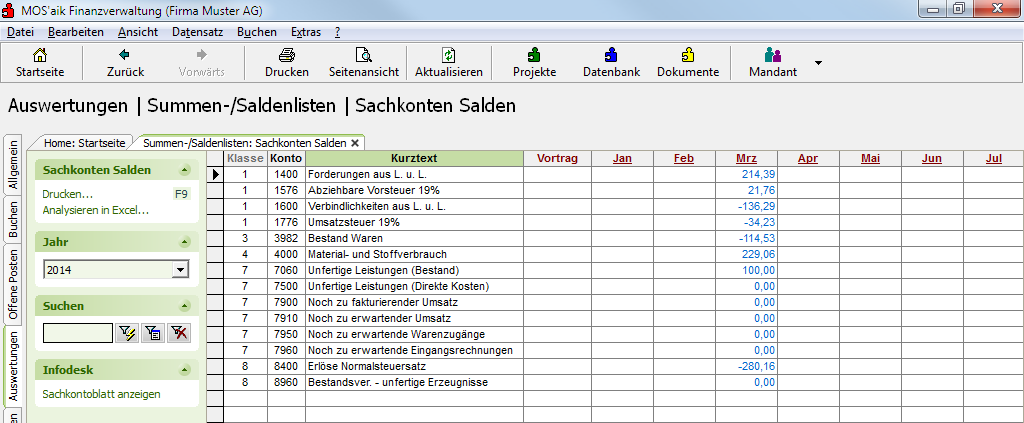Switch to Home: Startseite tab
Image resolution: width=1024 pixels, height=423 pixels.
point(82,142)
